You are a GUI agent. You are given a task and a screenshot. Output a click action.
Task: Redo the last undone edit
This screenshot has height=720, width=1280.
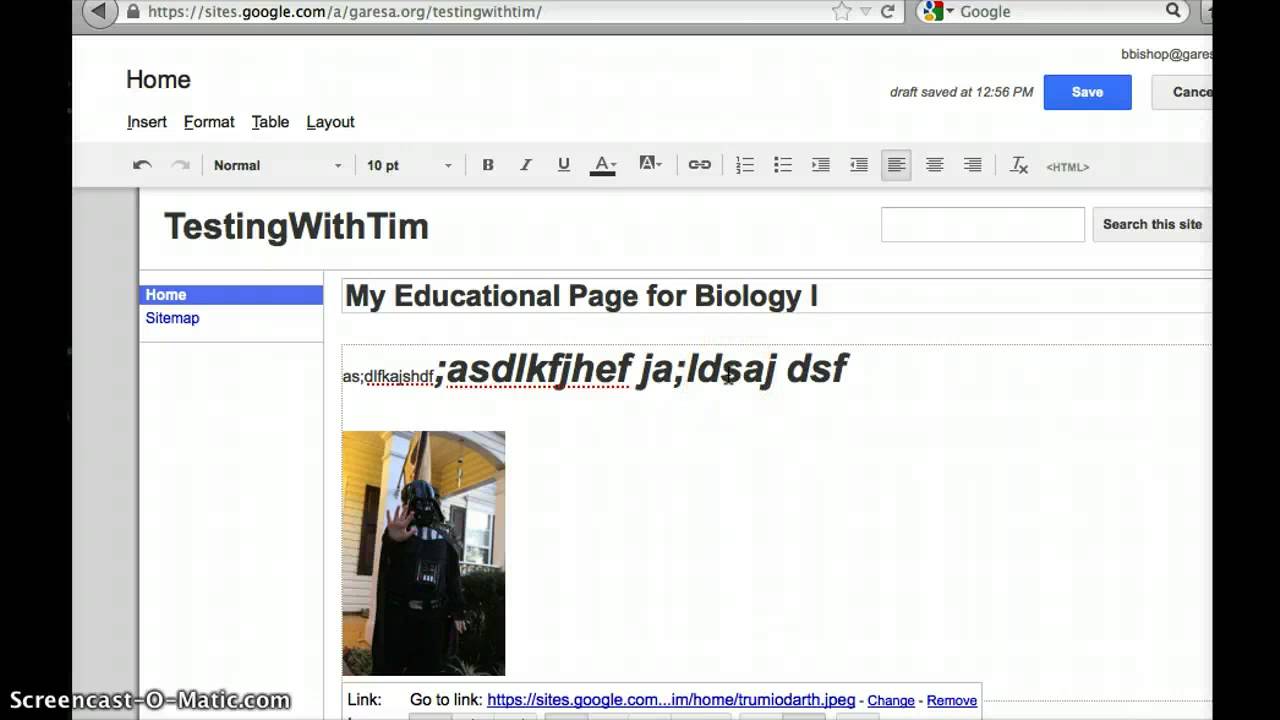point(180,165)
